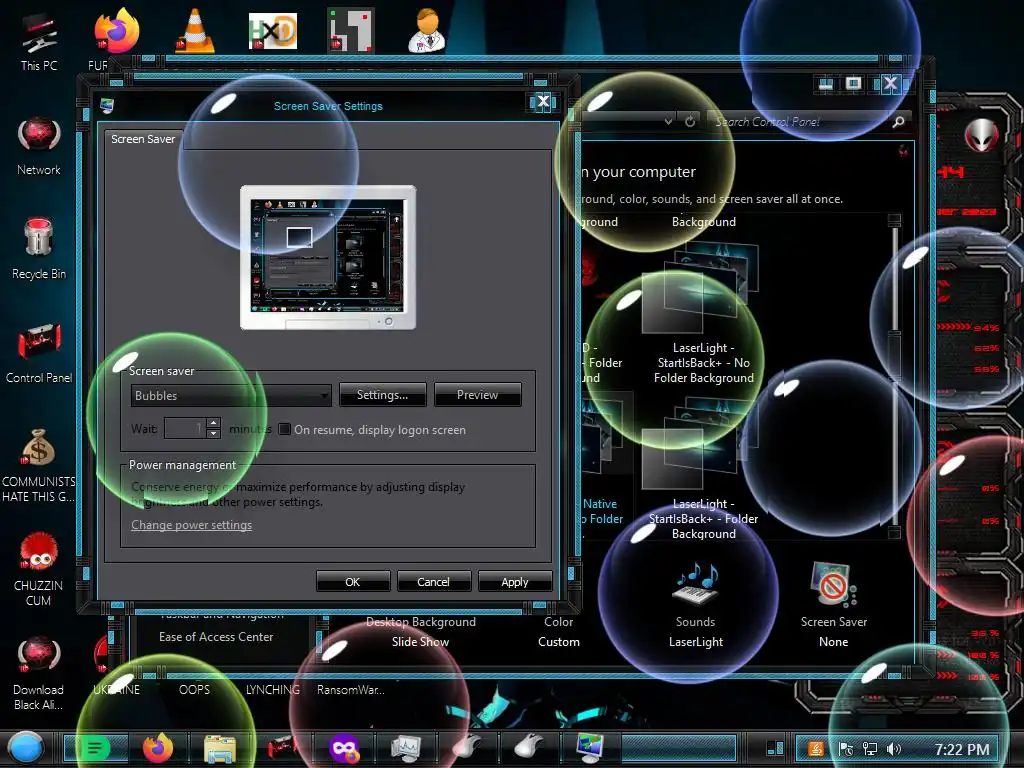Open the VLC cone desktop shortcut
The width and height of the screenshot is (1024, 768).
tap(195, 31)
